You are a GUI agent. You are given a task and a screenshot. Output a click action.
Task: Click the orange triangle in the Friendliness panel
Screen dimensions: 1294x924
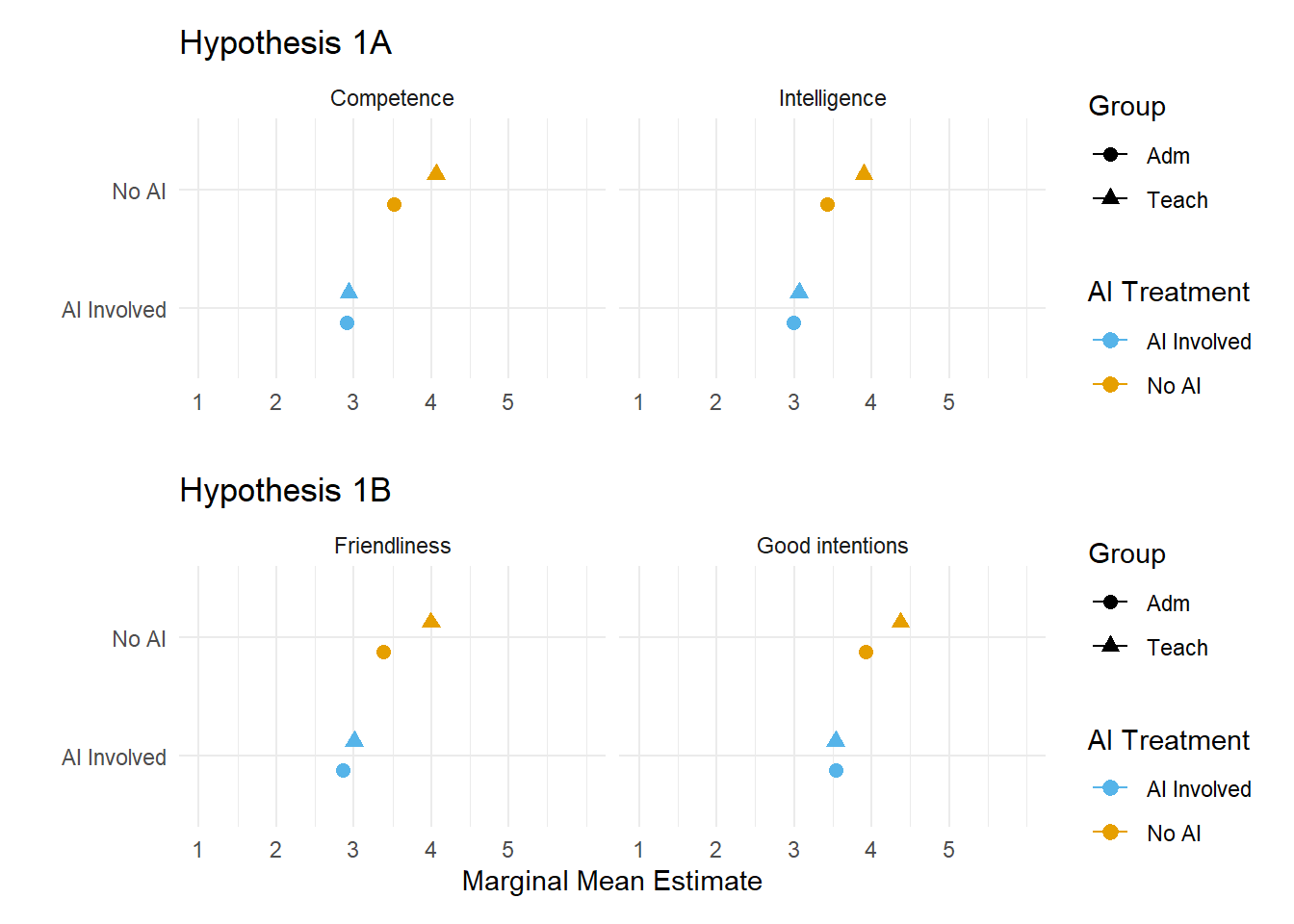[x=431, y=621]
